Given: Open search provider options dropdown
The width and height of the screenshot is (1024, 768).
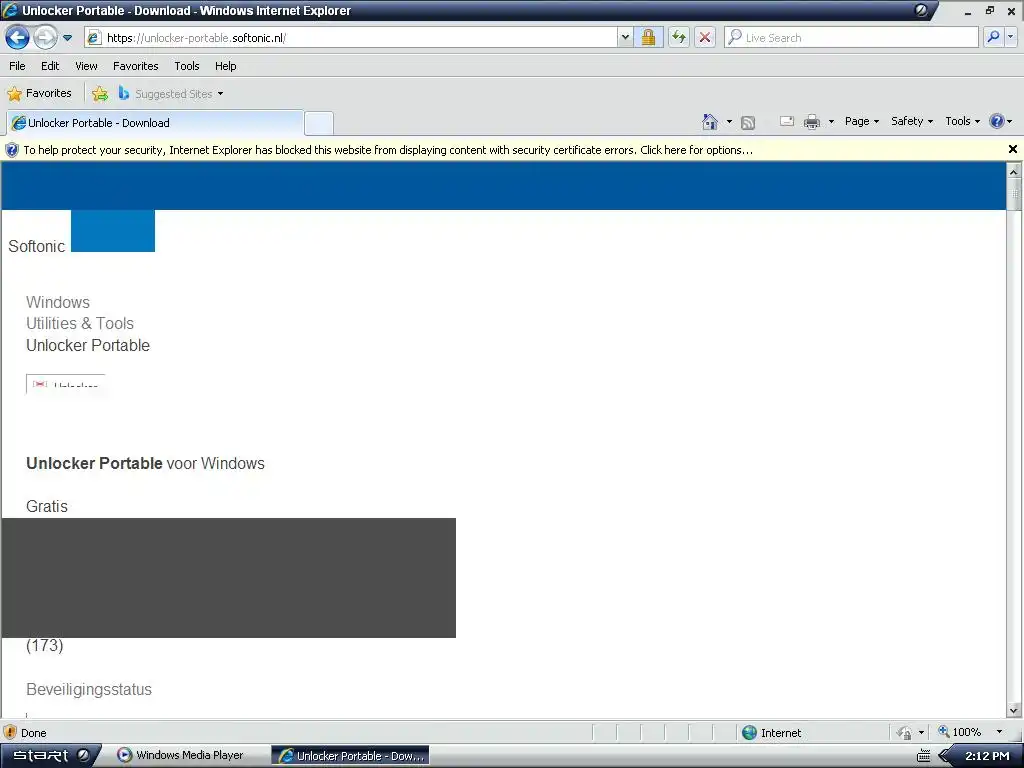Looking at the screenshot, I should tap(1011, 37).
